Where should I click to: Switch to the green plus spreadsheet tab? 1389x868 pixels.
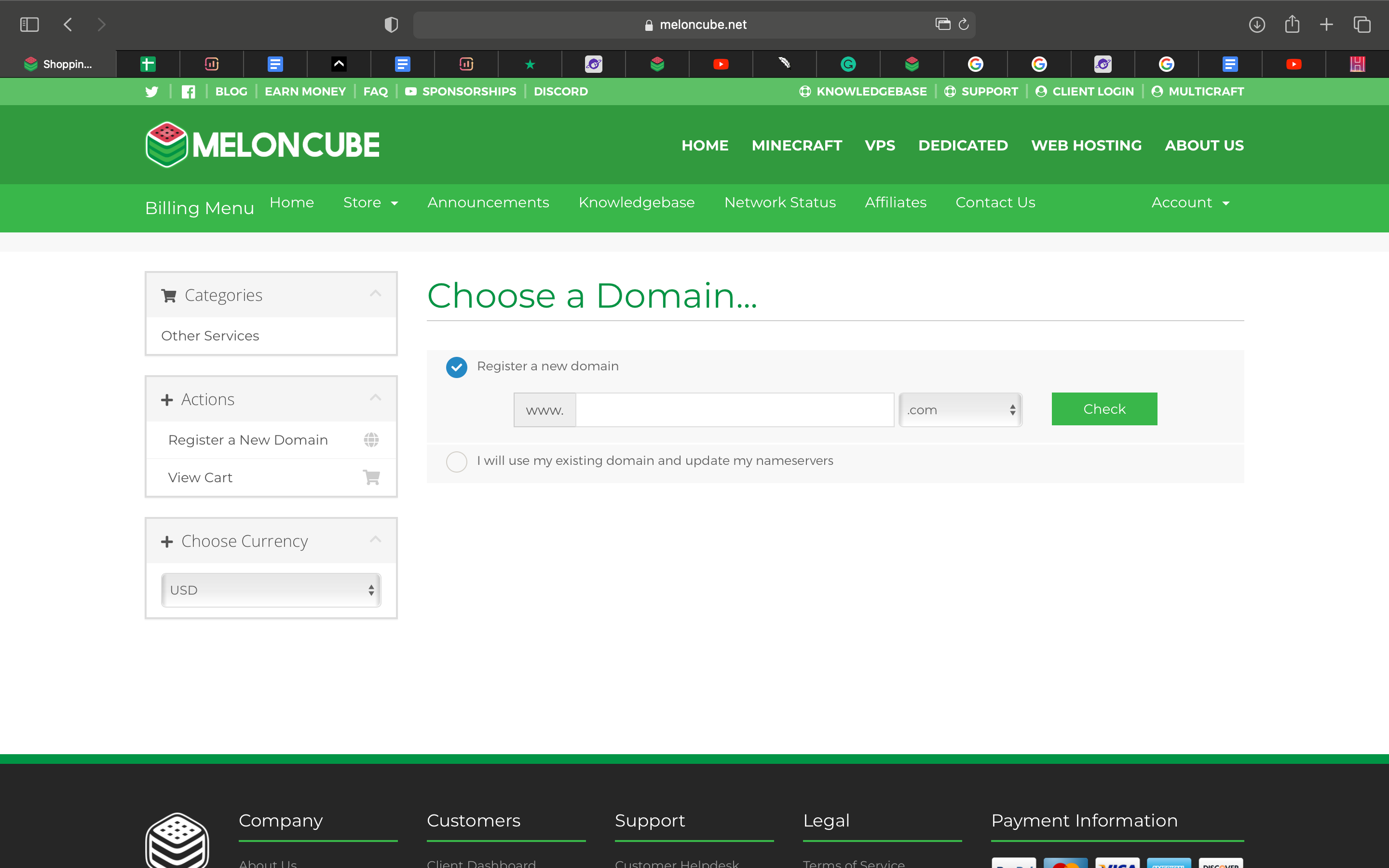pos(148,64)
